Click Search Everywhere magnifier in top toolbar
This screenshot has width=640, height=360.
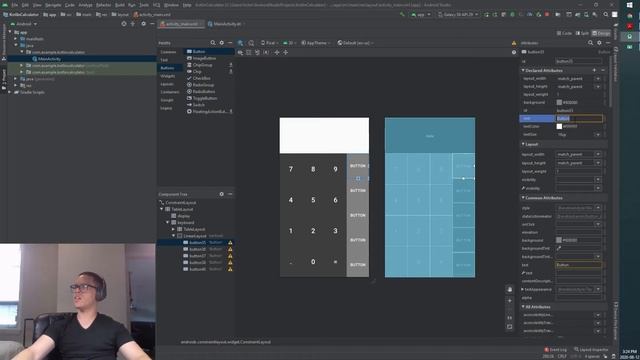tap(606, 14)
